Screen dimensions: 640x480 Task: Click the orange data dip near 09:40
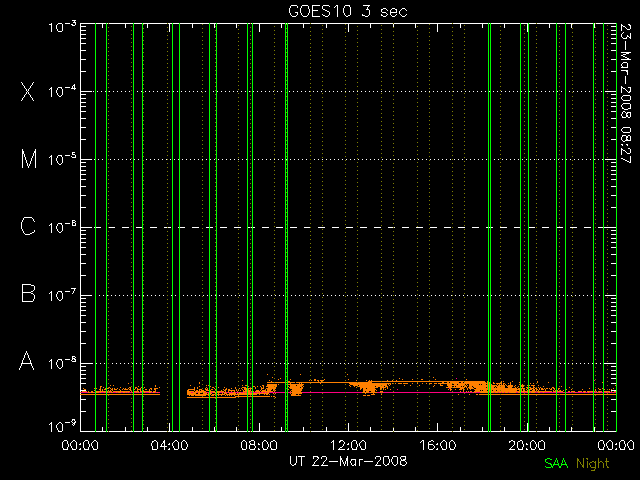click(x=296, y=389)
